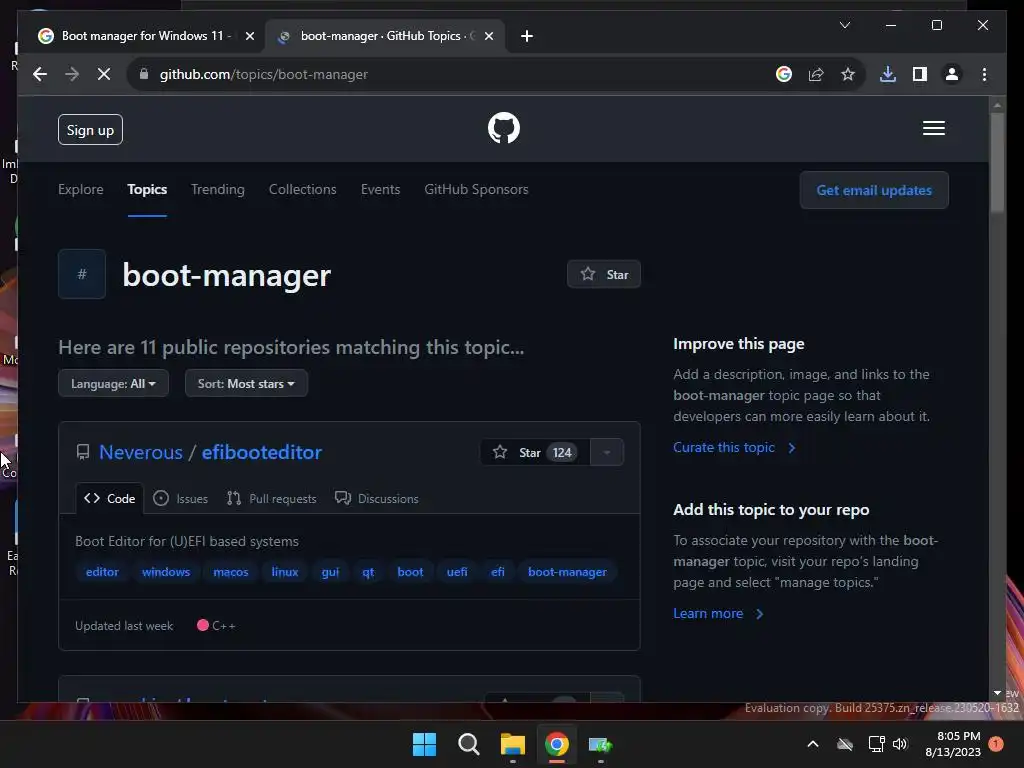The height and width of the screenshot is (768, 1024).
Task: Click Curate this topic link
Action: click(734, 447)
